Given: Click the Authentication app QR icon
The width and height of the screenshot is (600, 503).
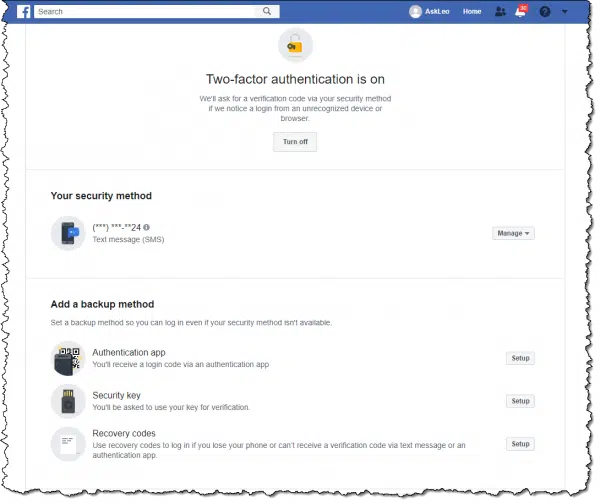Looking at the screenshot, I should coord(68,358).
